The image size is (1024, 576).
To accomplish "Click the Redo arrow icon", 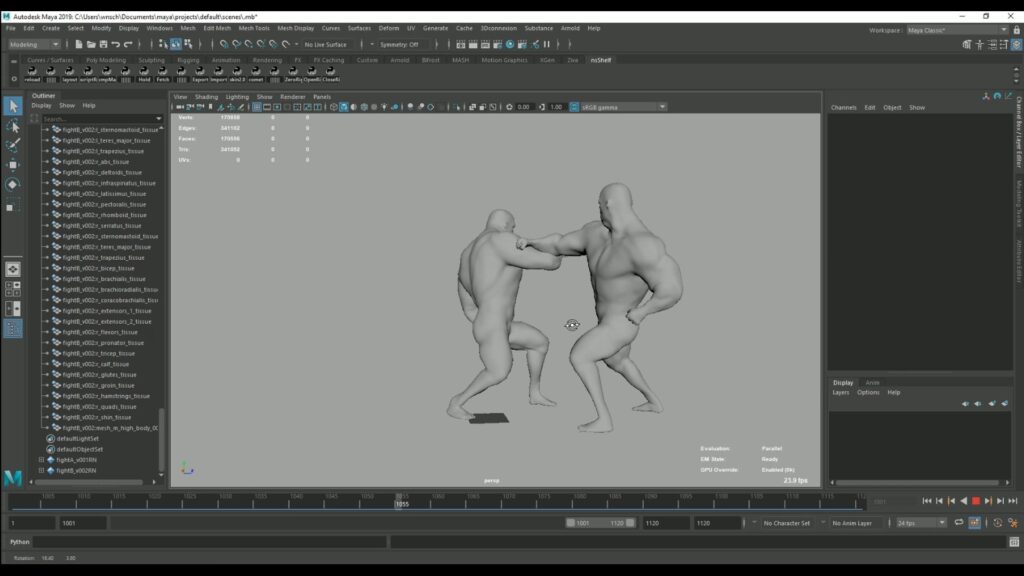I will pos(128,44).
